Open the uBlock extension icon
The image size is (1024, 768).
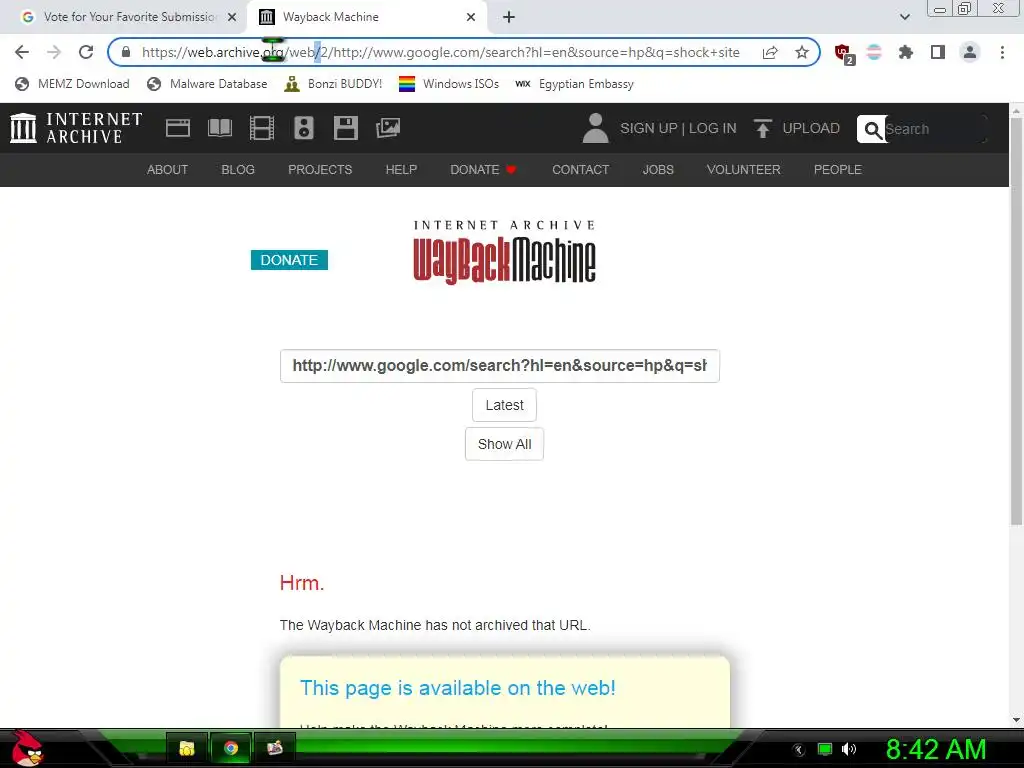[x=844, y=53]
